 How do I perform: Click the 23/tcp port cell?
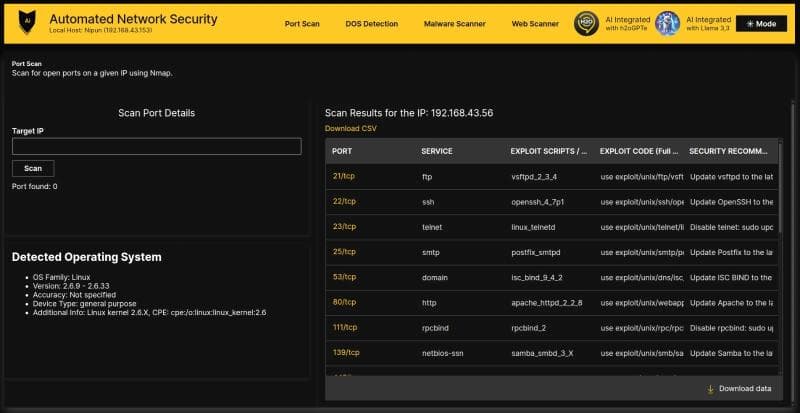coord(344,227)
